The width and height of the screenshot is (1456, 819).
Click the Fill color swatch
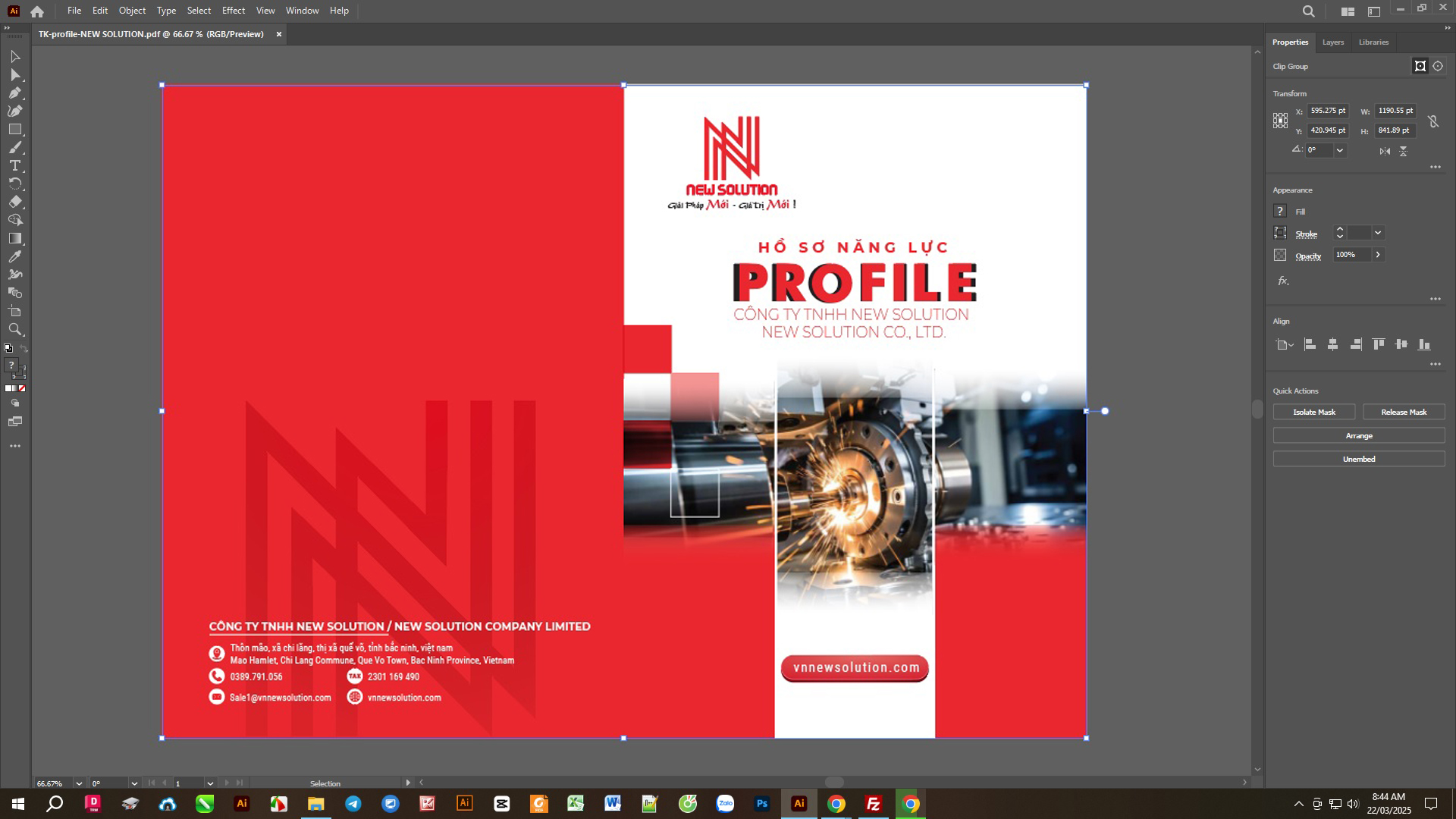[x=1280, y=212]
